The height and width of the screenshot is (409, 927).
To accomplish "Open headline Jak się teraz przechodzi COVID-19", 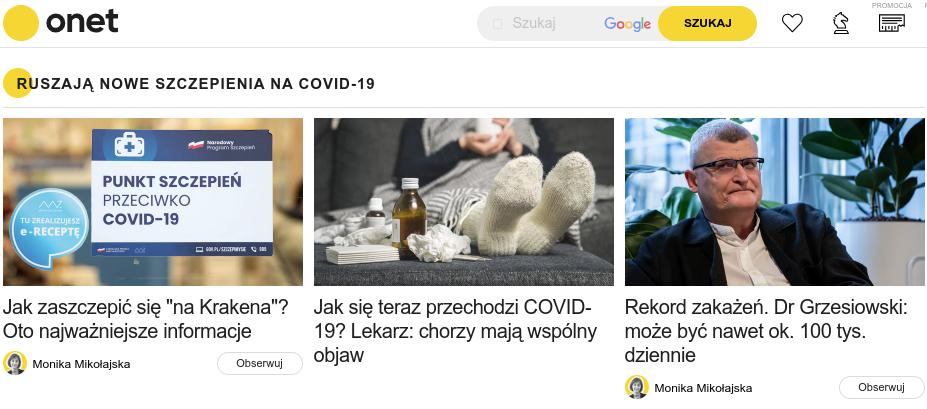I will pyautogui.click(x=455, y=331).
